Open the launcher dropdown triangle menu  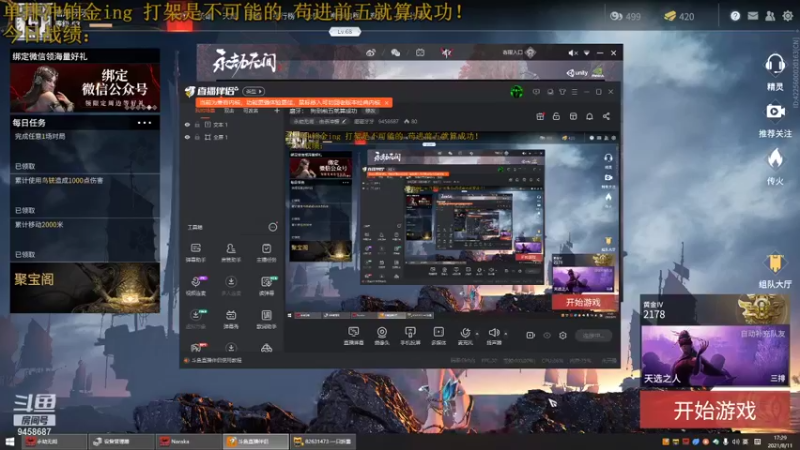click(587, 53)
